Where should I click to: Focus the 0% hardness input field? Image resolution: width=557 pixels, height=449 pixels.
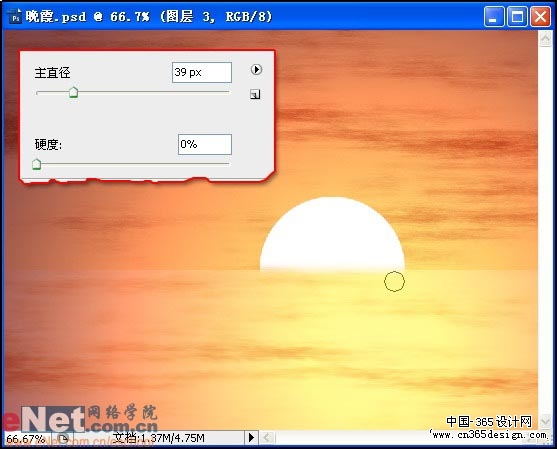click(205, 144)
